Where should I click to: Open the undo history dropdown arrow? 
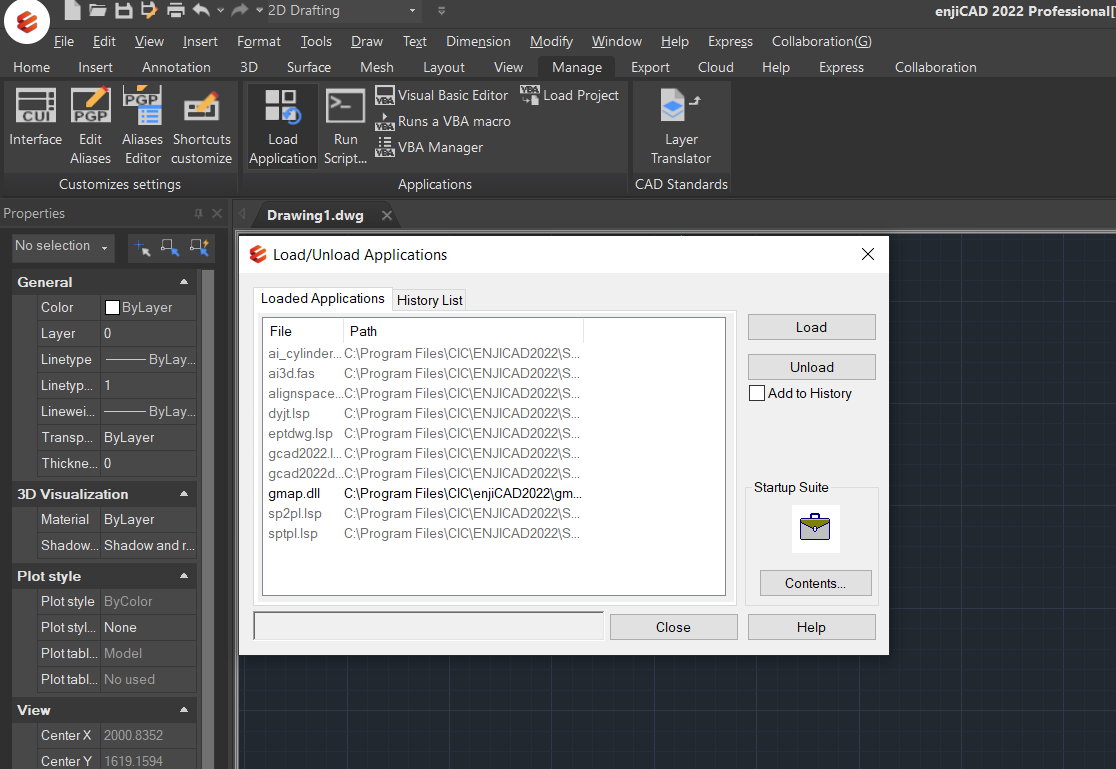(221, 11)
